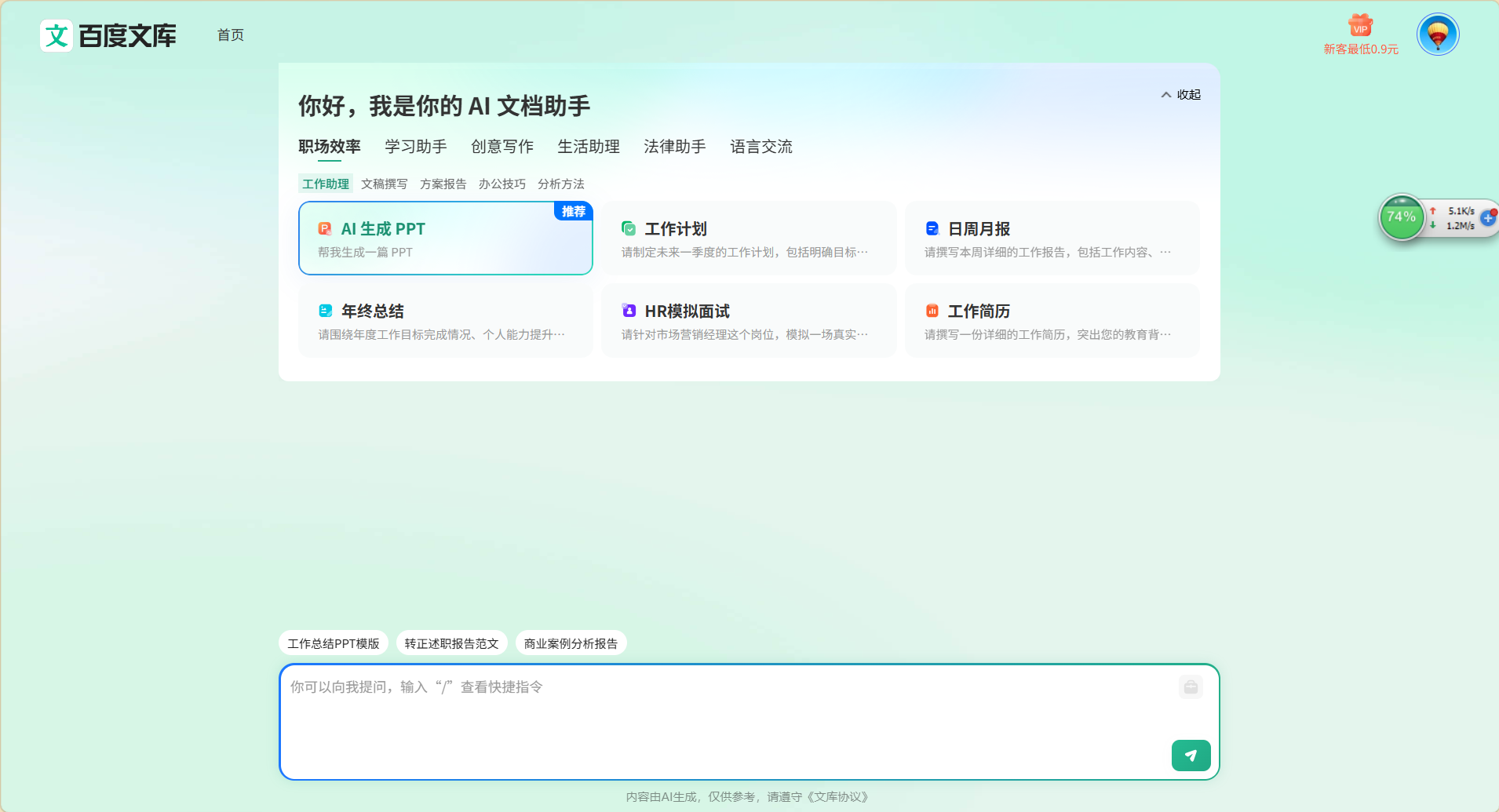
Task: Click the Baidu Wenku logo
Action: (x=108, y=35)
